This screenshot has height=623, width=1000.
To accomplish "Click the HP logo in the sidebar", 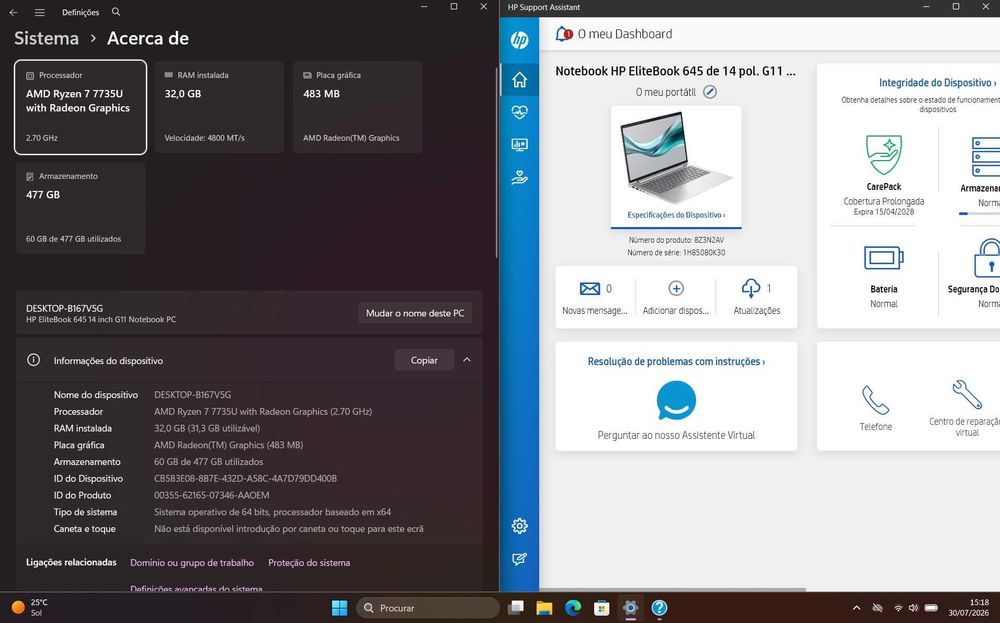I will pyautogui.click(x=520, y=40).
